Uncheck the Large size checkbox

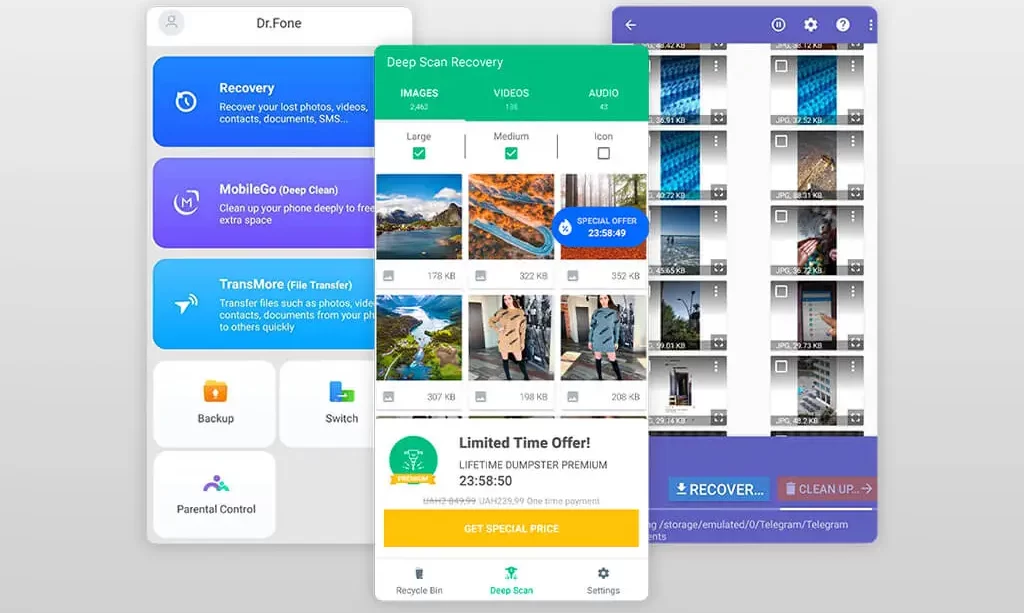(419, 153)
